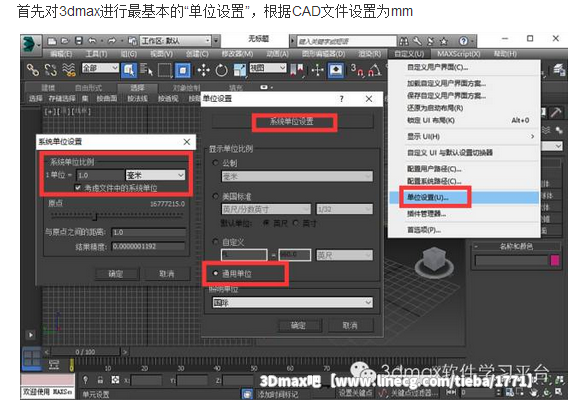
Task: Click the Open File toolbar icon
Action: (65, 41)
